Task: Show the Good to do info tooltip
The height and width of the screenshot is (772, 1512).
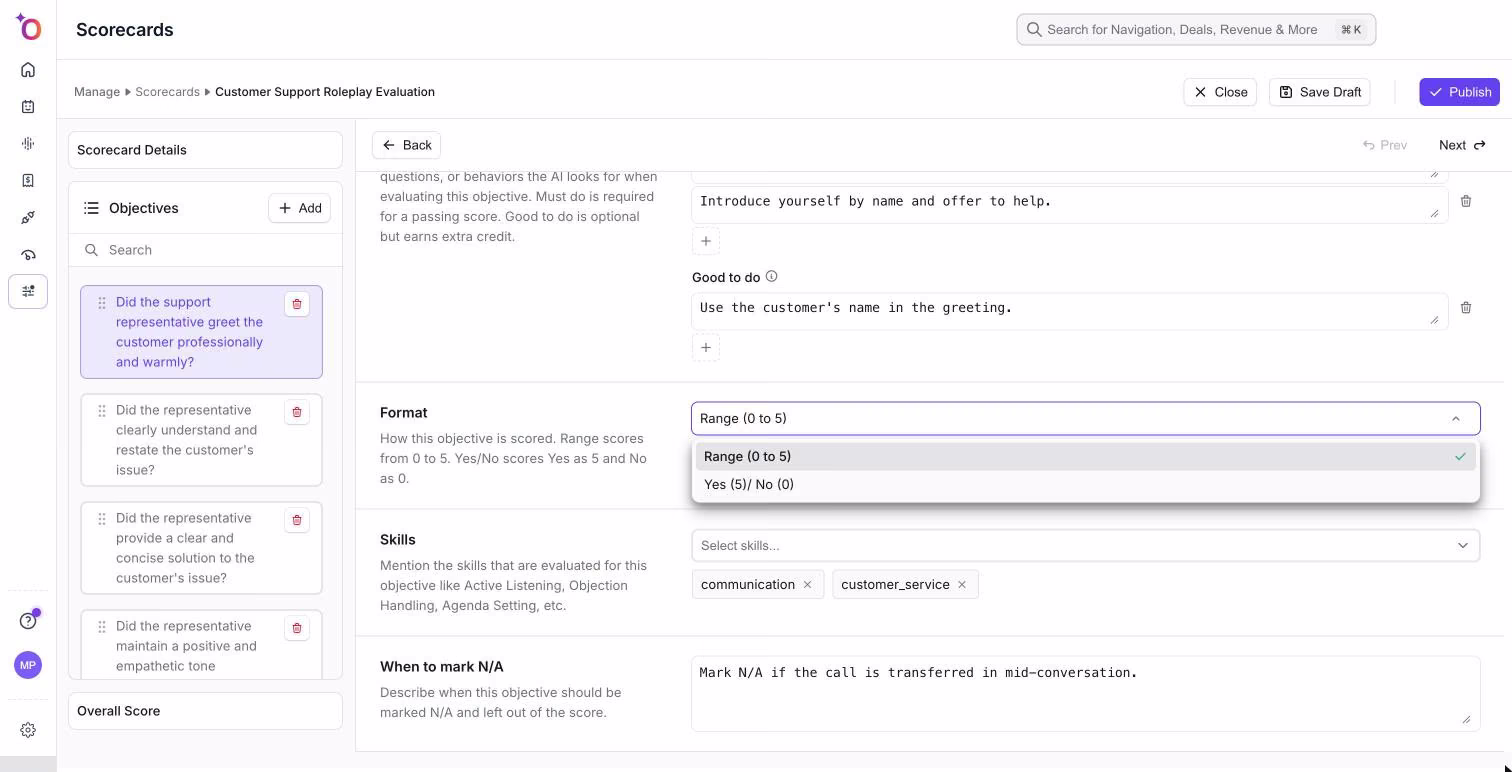Action: click(771, 277)
